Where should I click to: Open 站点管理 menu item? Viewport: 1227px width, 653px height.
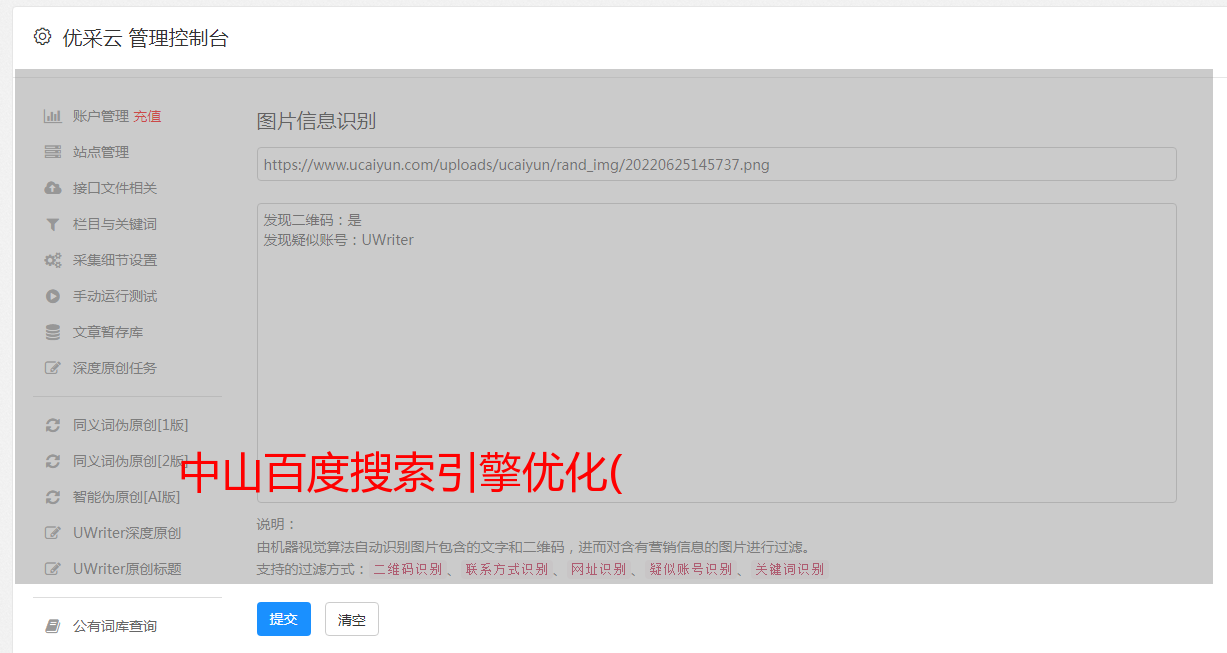coord(101,152)
